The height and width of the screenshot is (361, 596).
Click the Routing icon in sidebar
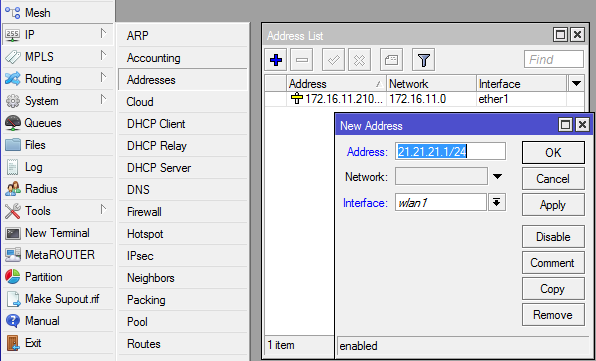coord(13,79)
